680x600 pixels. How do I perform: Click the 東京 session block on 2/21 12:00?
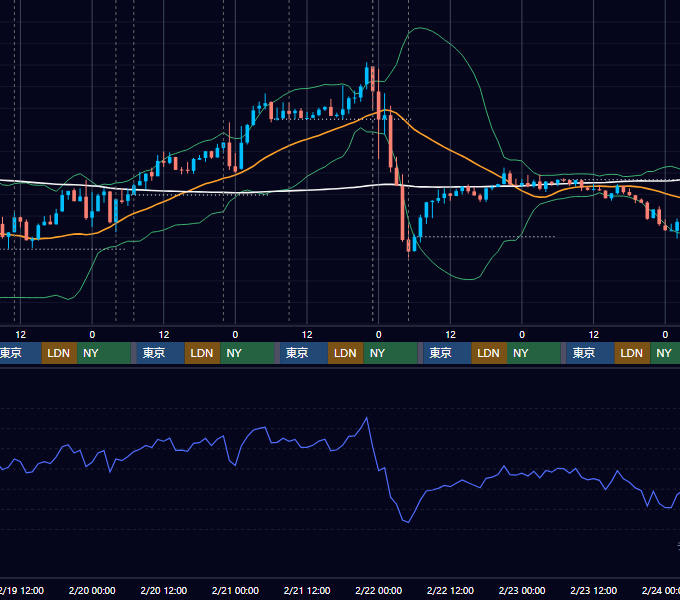[x=304, y=353]
